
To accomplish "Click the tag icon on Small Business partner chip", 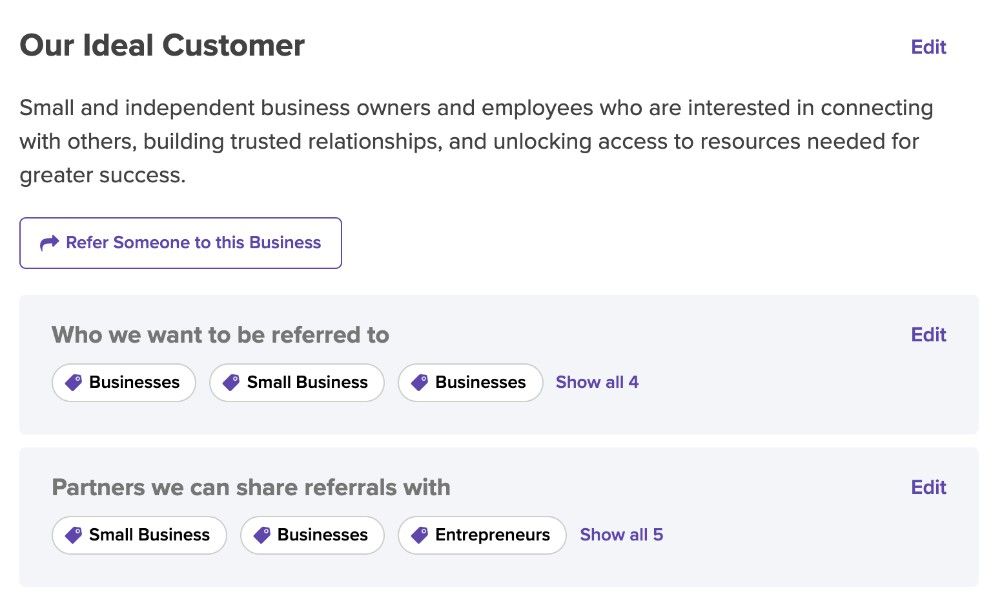I will coord(73,535).
